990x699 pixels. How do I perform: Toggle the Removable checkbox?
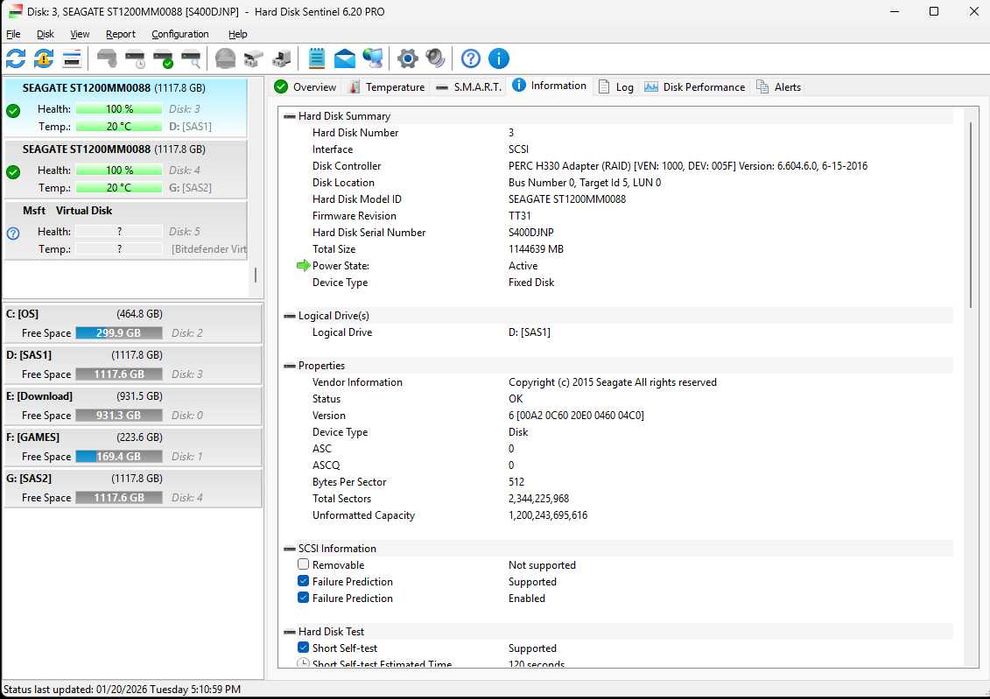(304, 565)
